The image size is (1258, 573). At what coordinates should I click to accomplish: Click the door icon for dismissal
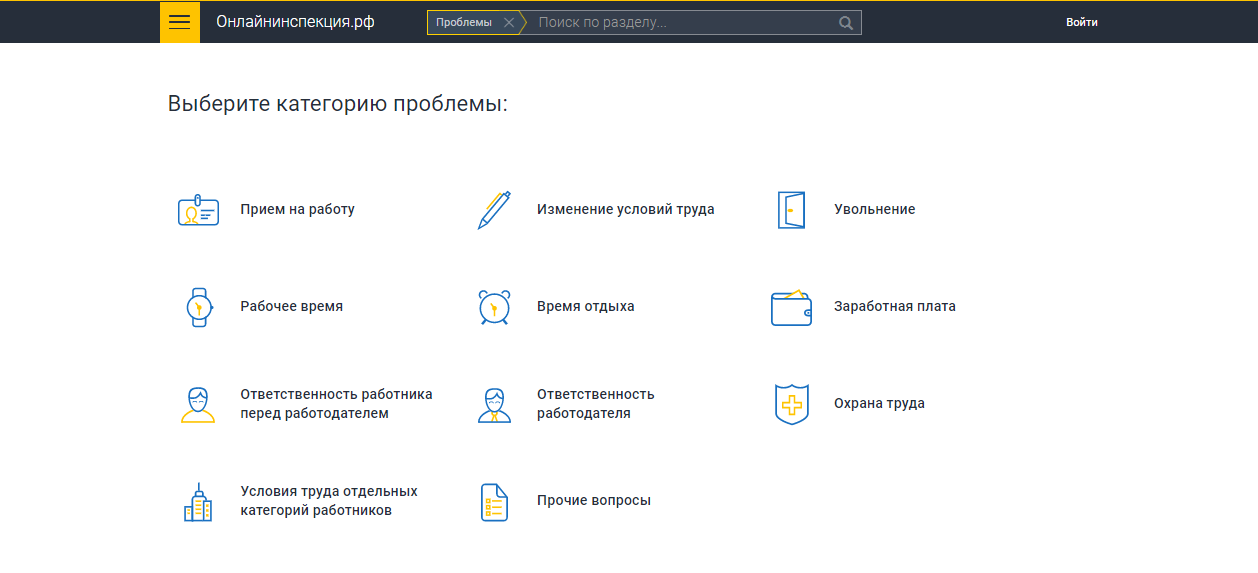point(791,210)
